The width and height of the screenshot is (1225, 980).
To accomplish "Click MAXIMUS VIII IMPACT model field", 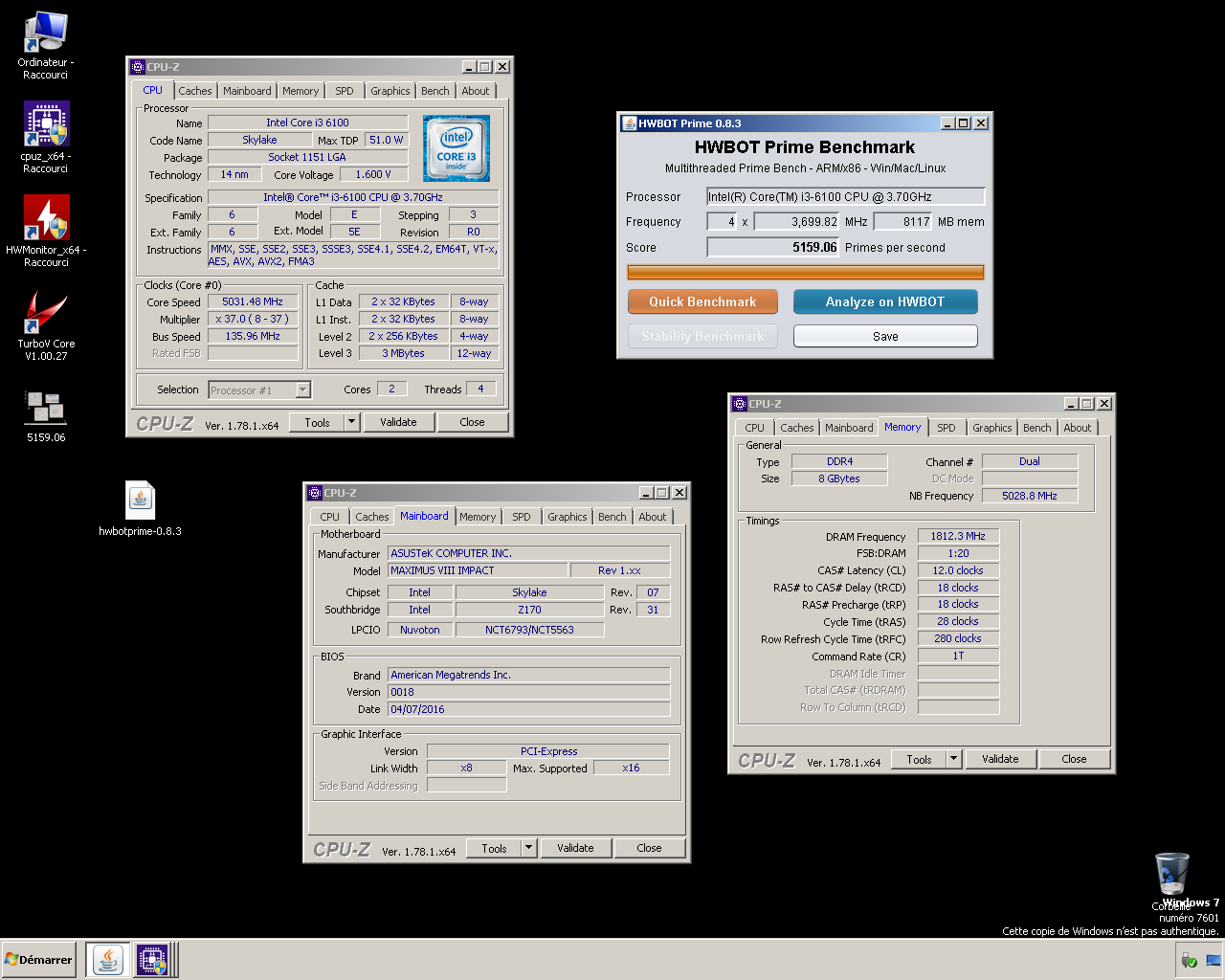I will [477, 570].
